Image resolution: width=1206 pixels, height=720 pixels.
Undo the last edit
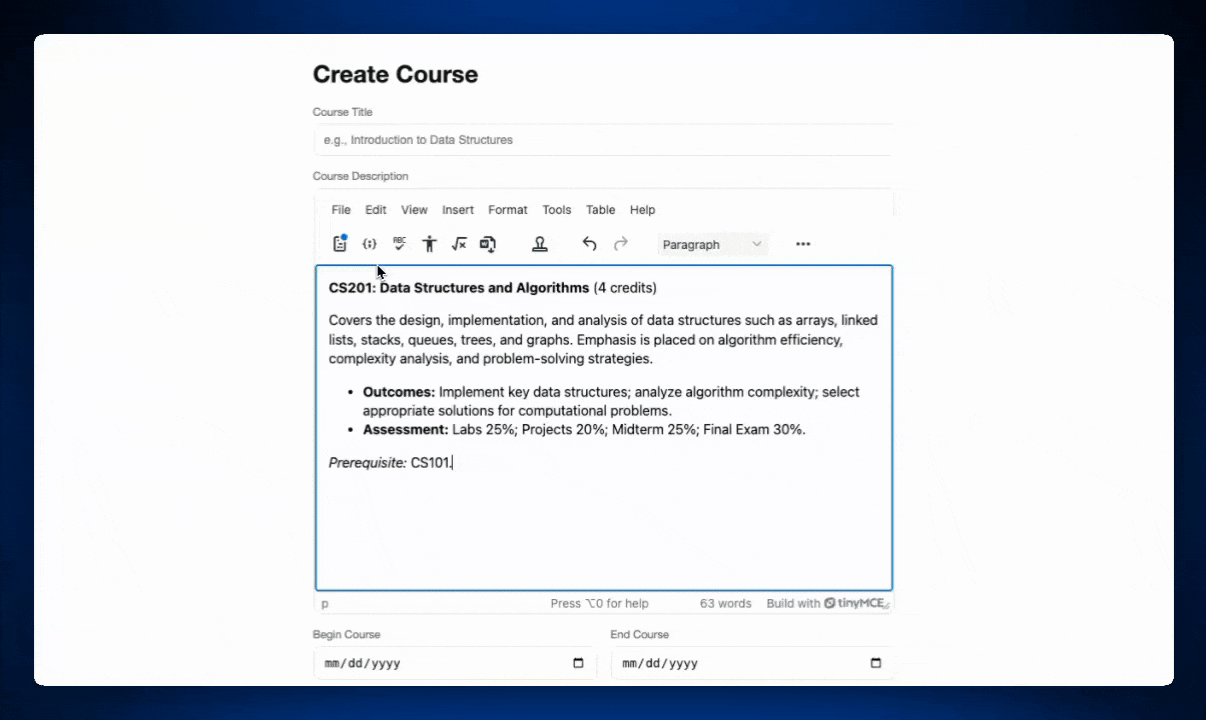(589, 244)
